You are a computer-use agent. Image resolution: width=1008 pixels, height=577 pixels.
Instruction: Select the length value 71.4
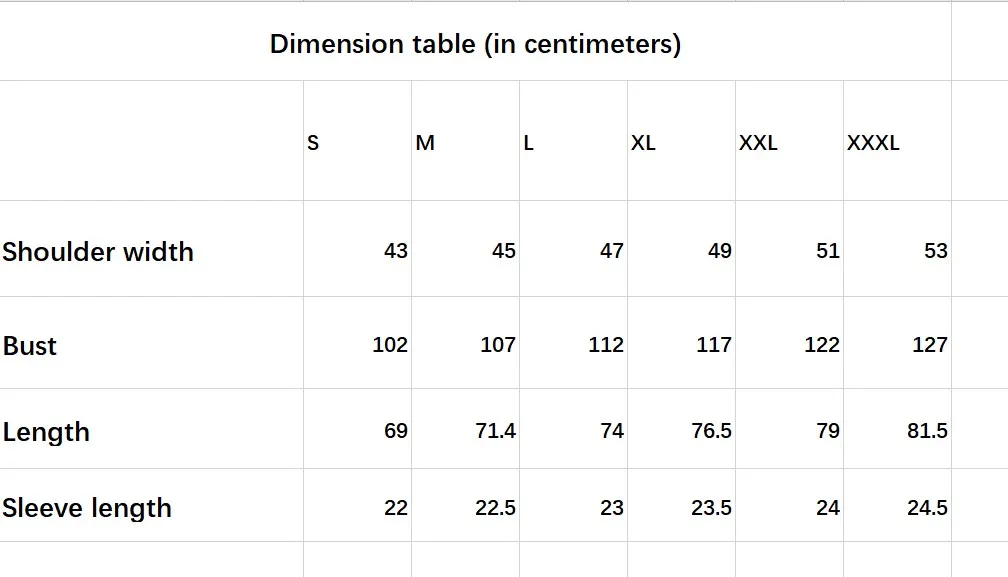[496, 431]
